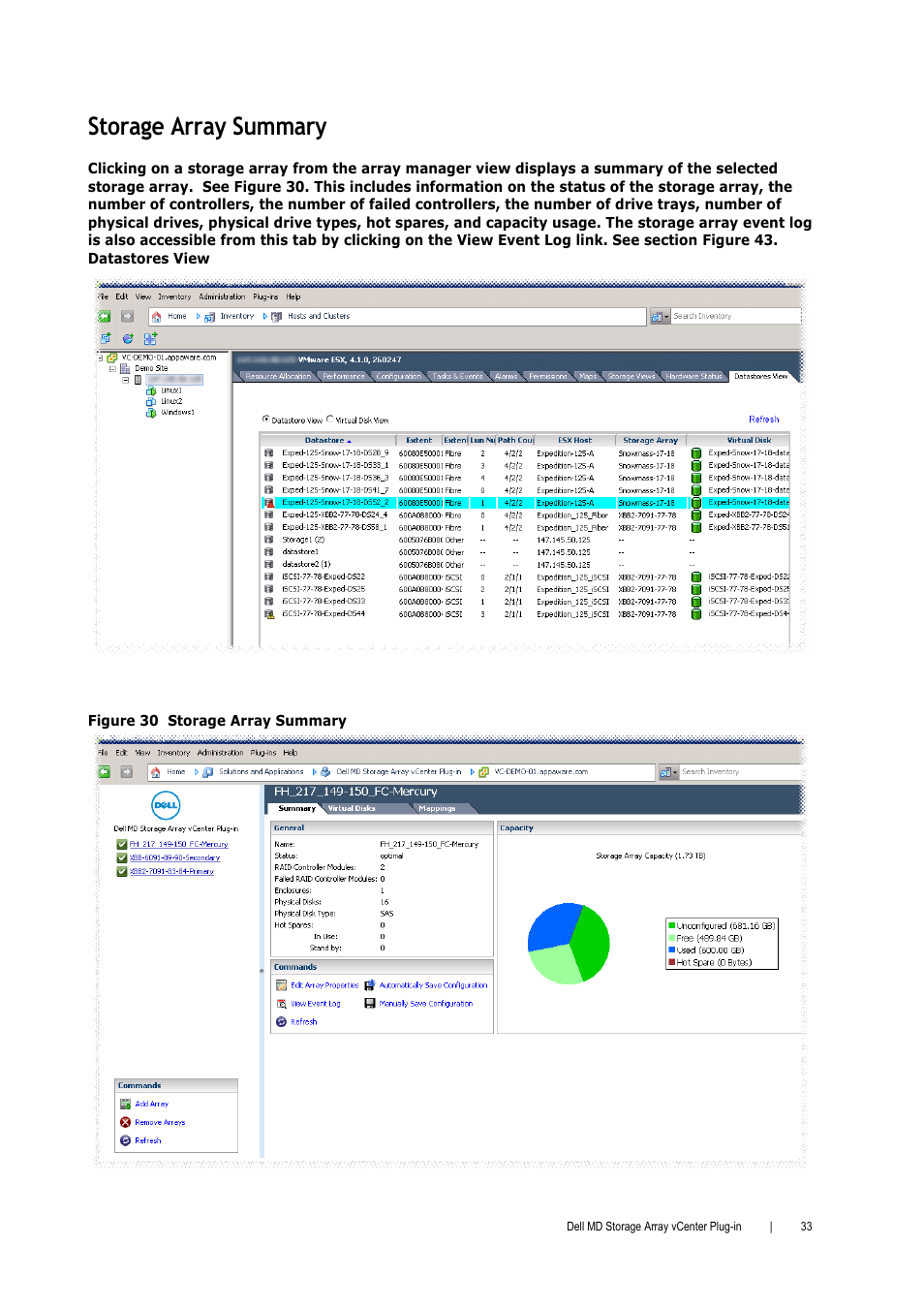Click the Automatically Save Configuration icon
The image size is (924, 1308).
point(370,985)
